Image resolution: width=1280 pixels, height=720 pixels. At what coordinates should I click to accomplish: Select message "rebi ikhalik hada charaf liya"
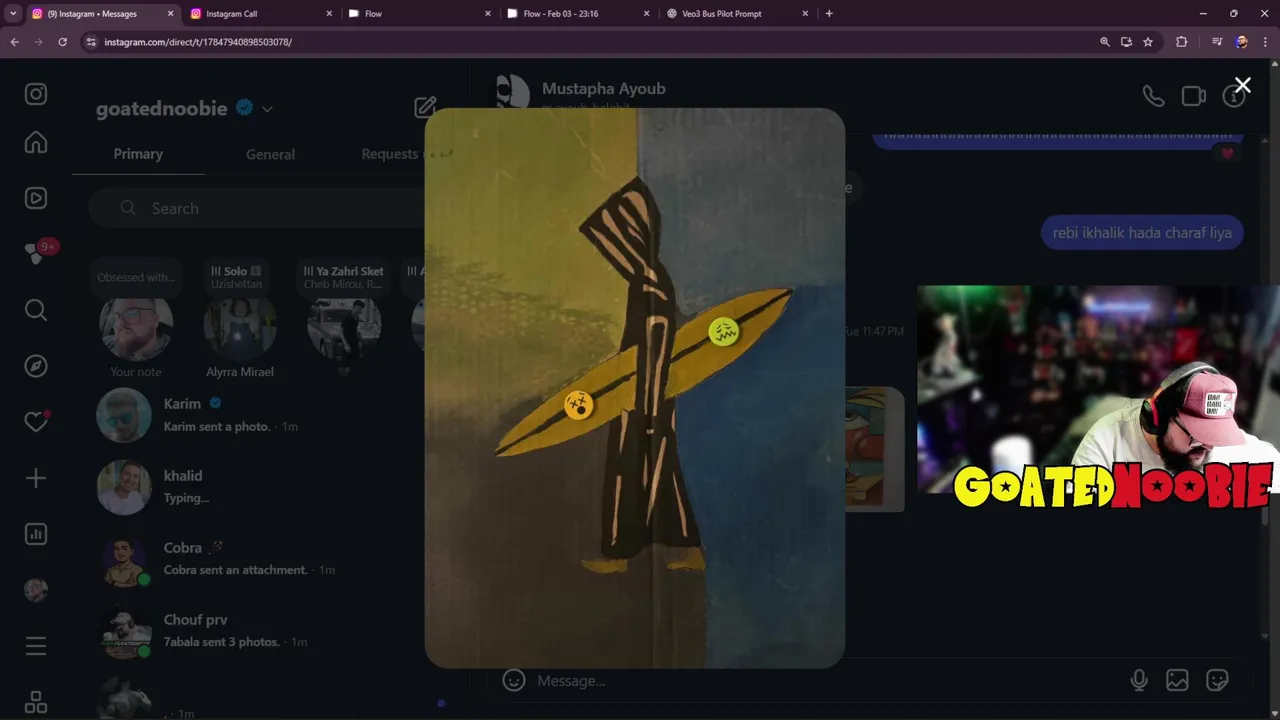[x=1142, y=233]
